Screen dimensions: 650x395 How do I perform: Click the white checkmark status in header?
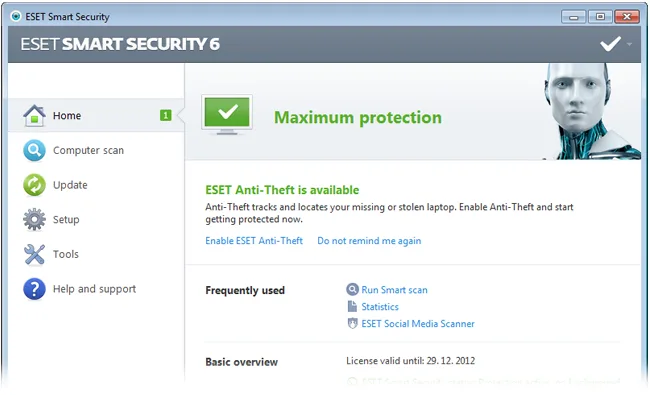611,44
